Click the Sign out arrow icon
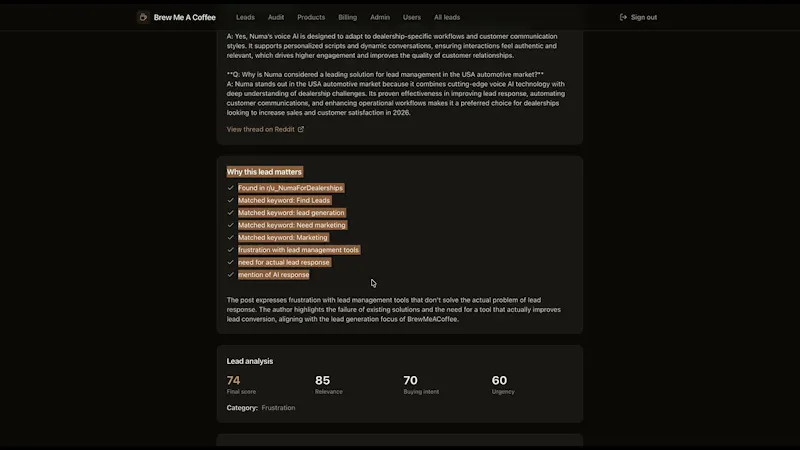 click(x=623, y=17)
